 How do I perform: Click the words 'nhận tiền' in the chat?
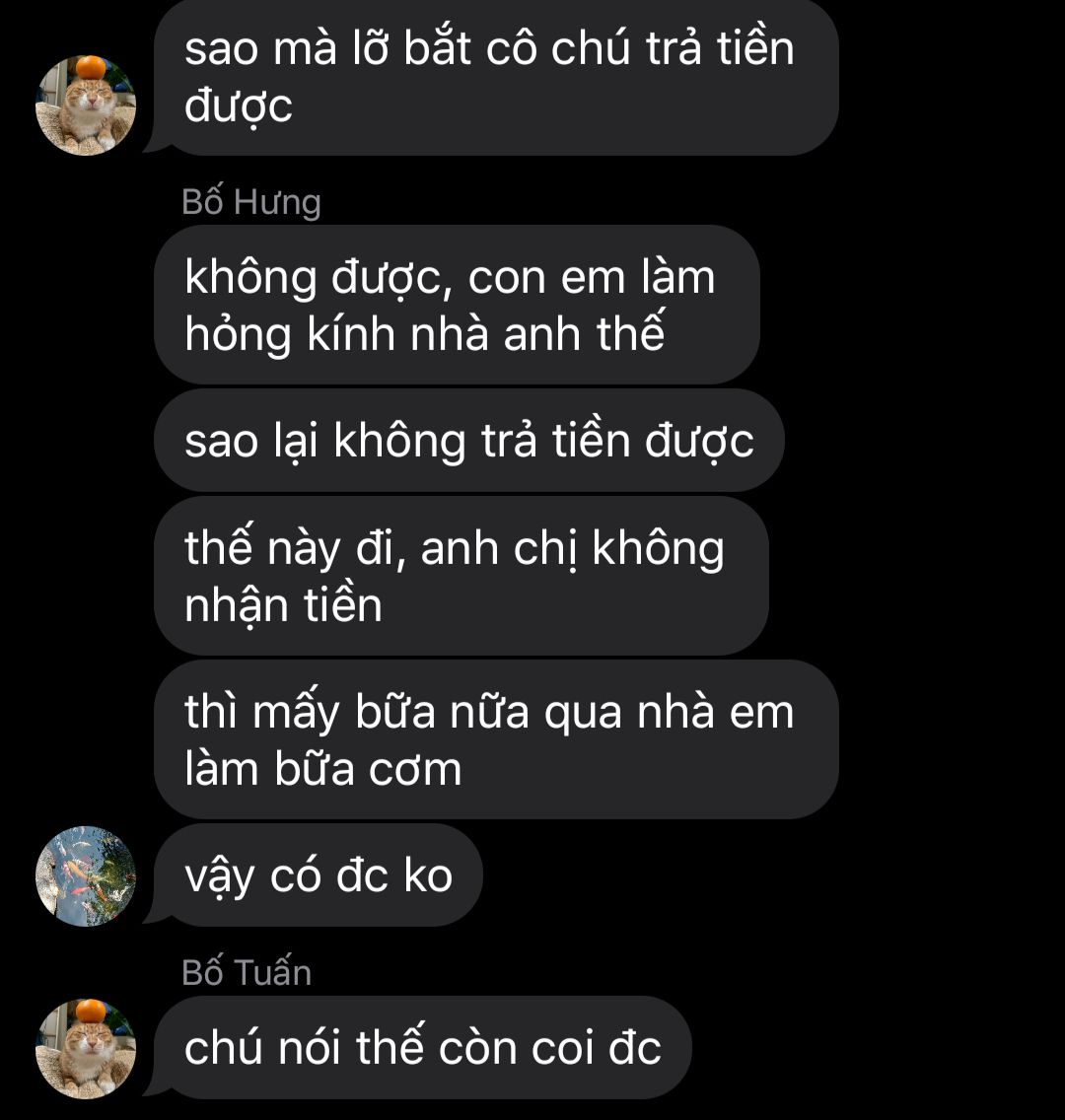(284, 606)
